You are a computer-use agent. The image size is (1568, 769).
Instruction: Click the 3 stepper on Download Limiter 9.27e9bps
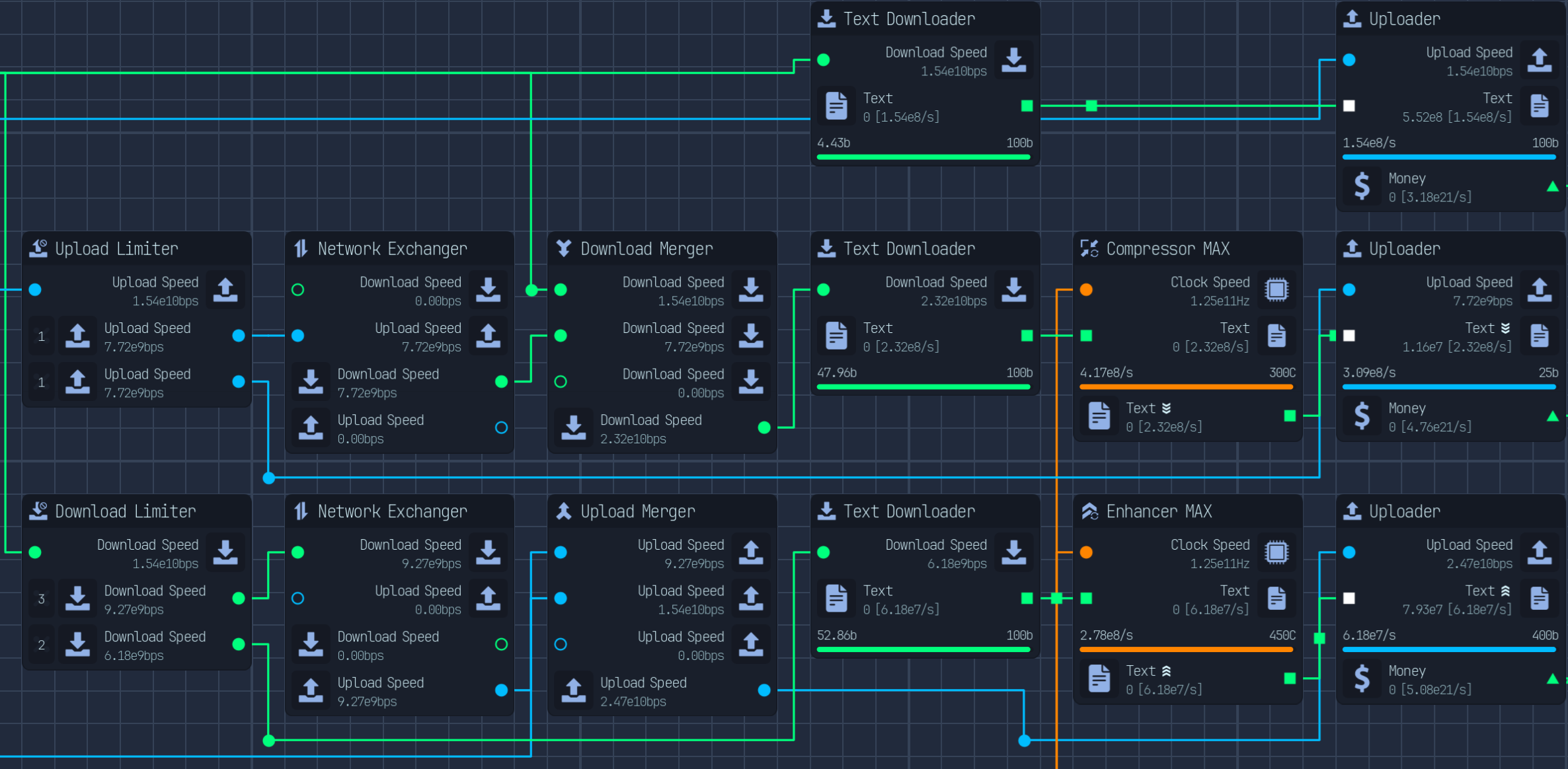tap(41, 599)
